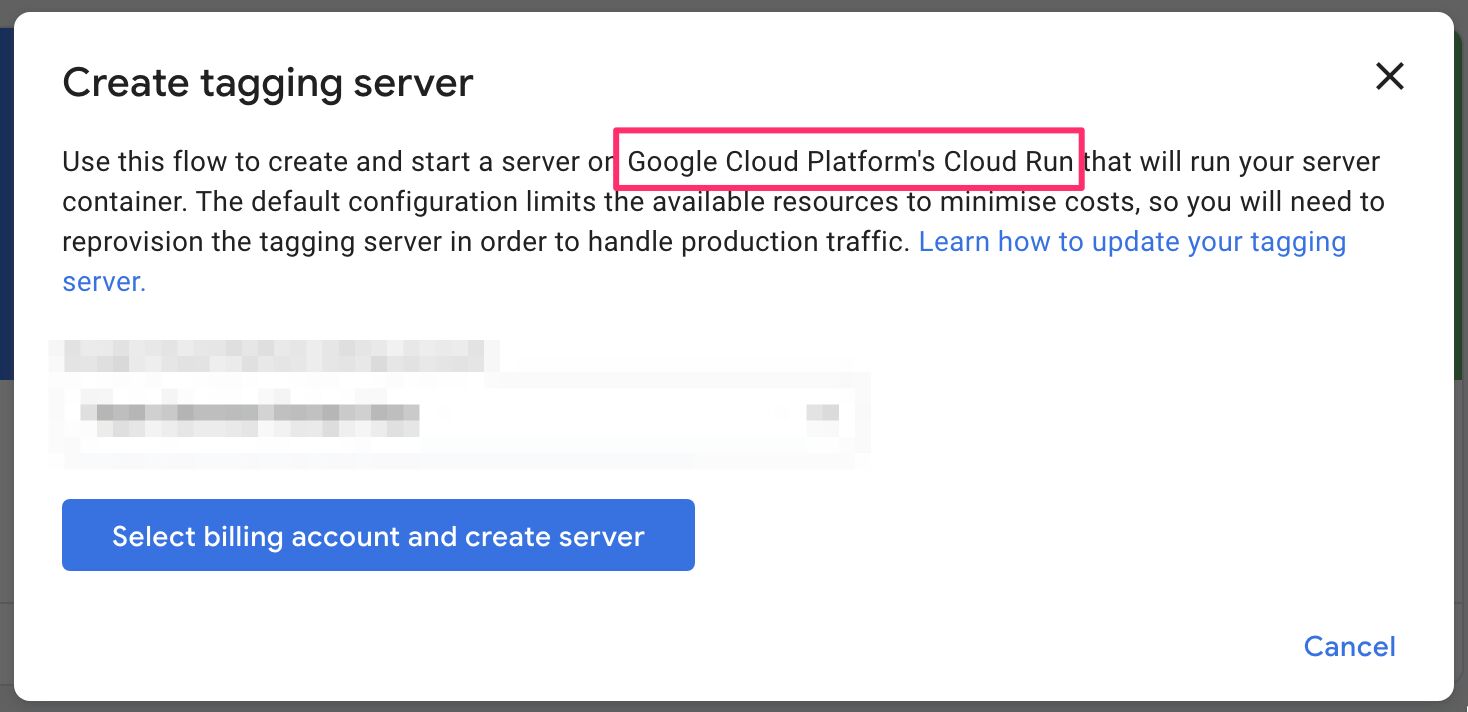Open Learn how to update your tagging server link
Image resolution: width=1468 pixels, height=712 pixels.
(x=1132, y=242)
